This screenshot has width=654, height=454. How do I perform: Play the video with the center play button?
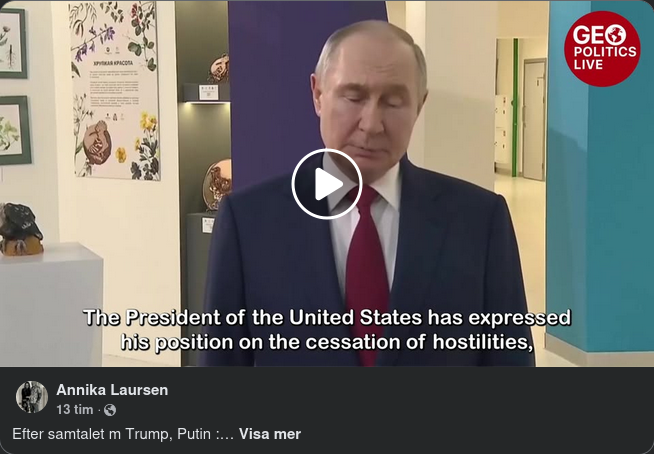[327, 184]
